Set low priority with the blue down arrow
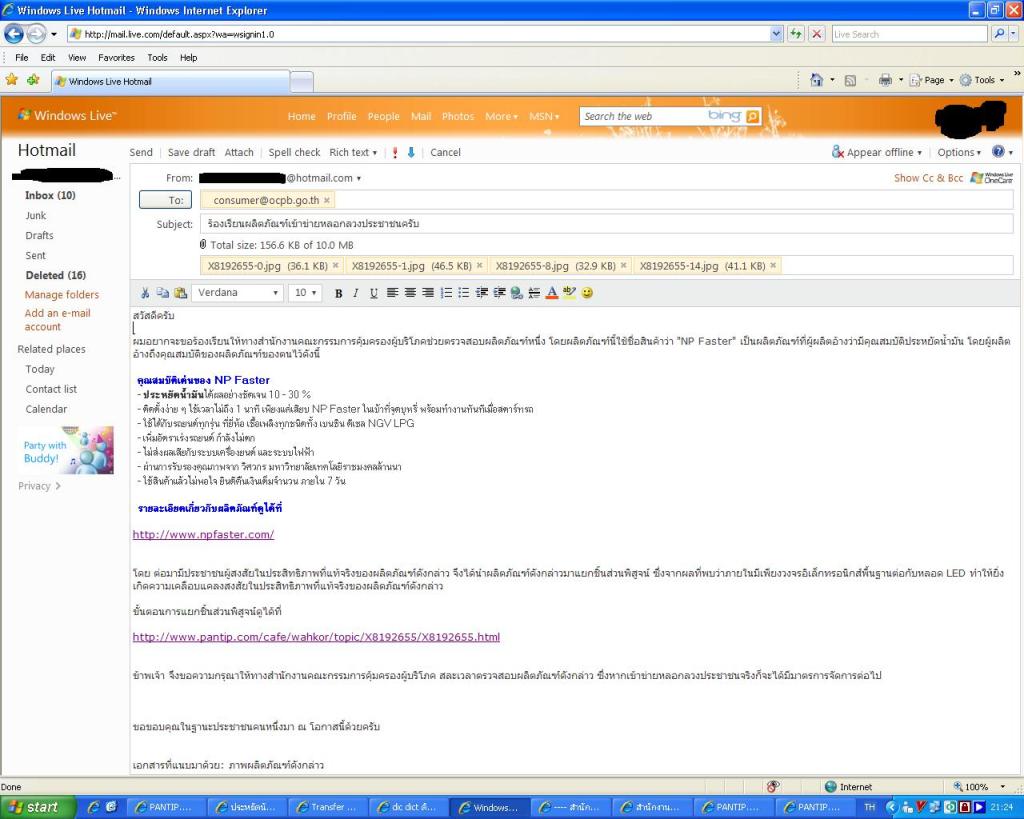The height and width of the screenshot is (819, 1024). pyautogui.click(x=411, y=152)
